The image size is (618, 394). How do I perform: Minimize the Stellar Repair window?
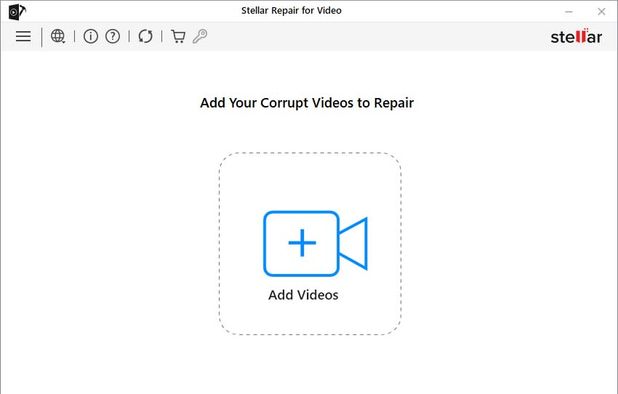coord(569,12)
